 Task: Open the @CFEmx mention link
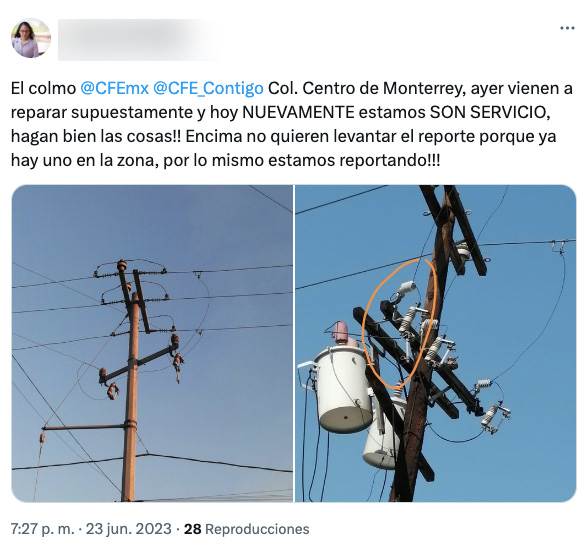(115, 89)
